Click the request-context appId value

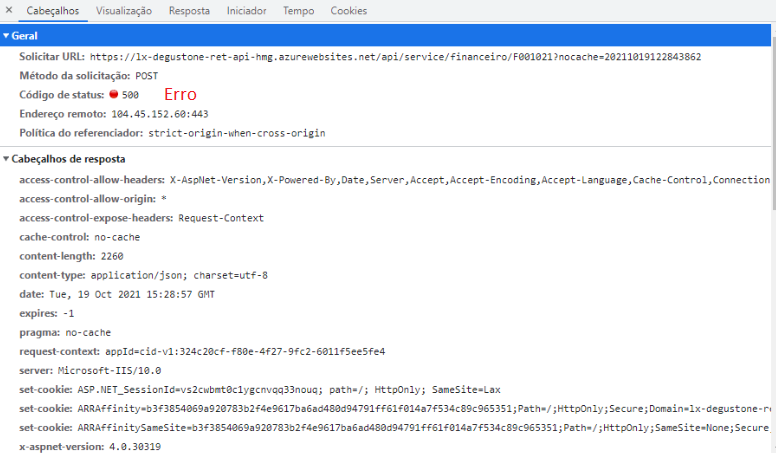point(245,352)
